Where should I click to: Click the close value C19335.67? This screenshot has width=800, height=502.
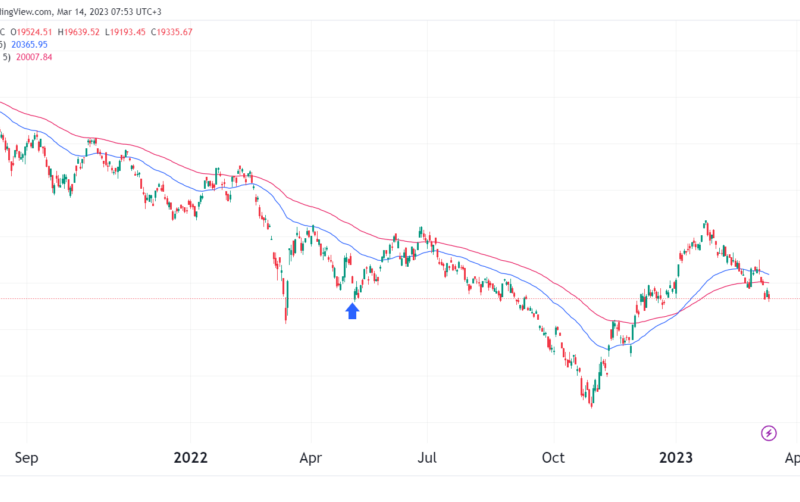click(171, 32)
